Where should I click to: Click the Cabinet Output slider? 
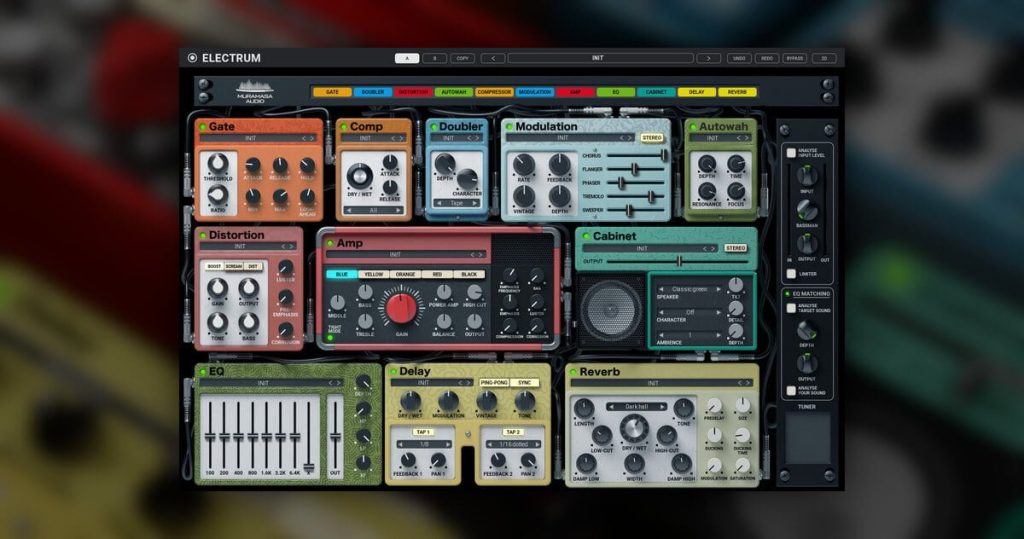click(x=678, y=261)
